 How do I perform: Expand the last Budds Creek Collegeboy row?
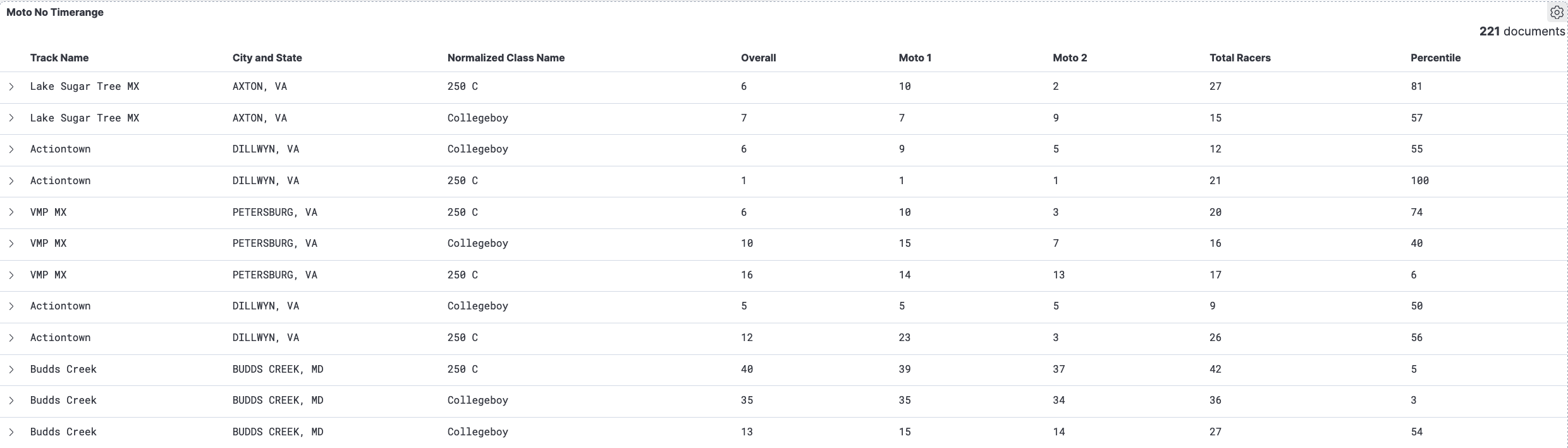point(11,432)
